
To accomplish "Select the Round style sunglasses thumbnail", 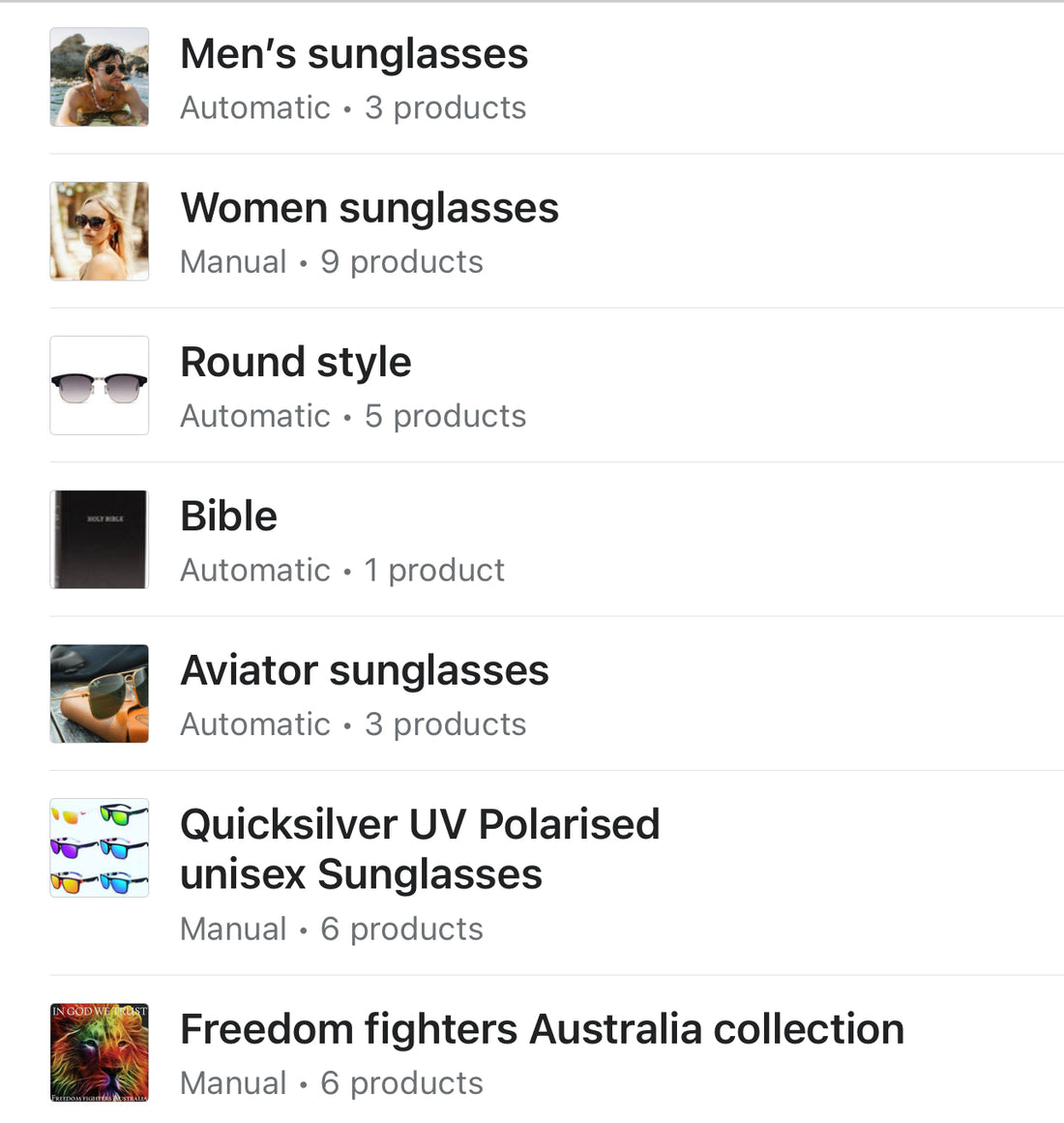I will point(100,385).
